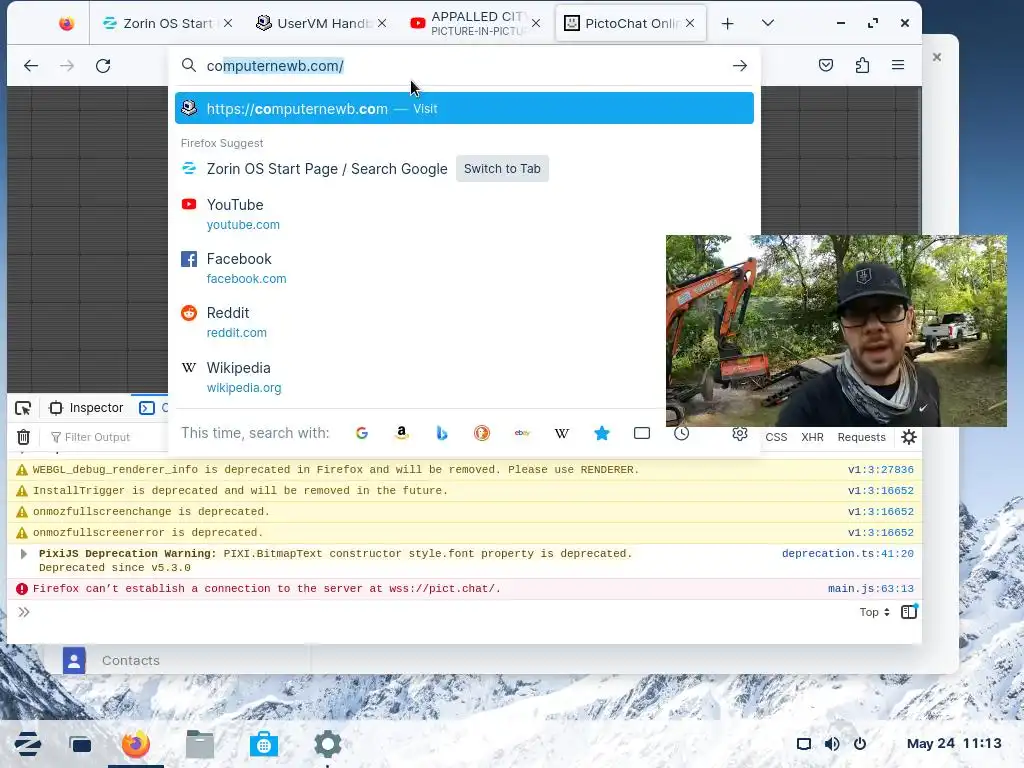Screen dimensions: 1024x768
Task: Toggle the XHR console filter
Action: (812, 437)
